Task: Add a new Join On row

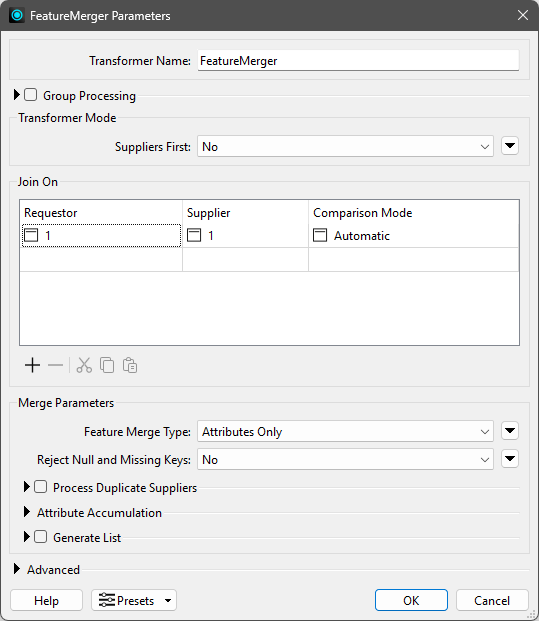Action: (x=32, y=365)
